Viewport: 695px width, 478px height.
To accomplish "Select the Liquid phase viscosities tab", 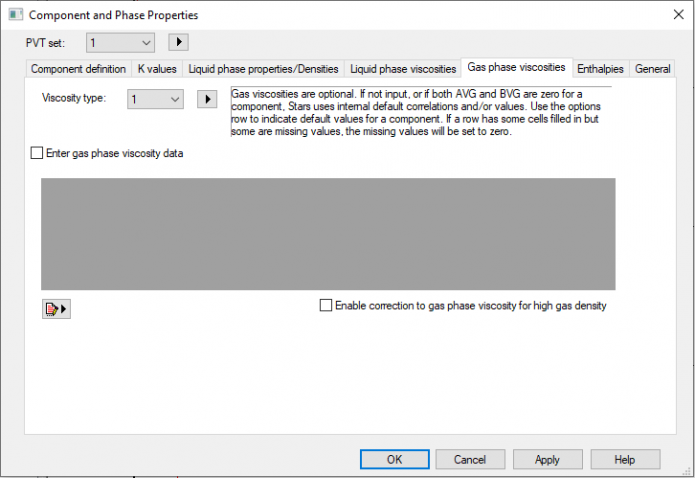I will (403, 69).
